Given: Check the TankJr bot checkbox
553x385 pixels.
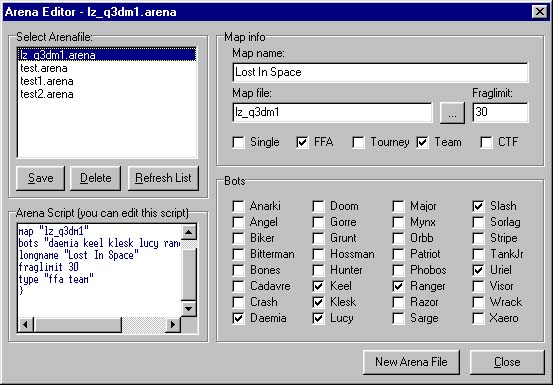Looking at the screenshot, I should point(479,254).
